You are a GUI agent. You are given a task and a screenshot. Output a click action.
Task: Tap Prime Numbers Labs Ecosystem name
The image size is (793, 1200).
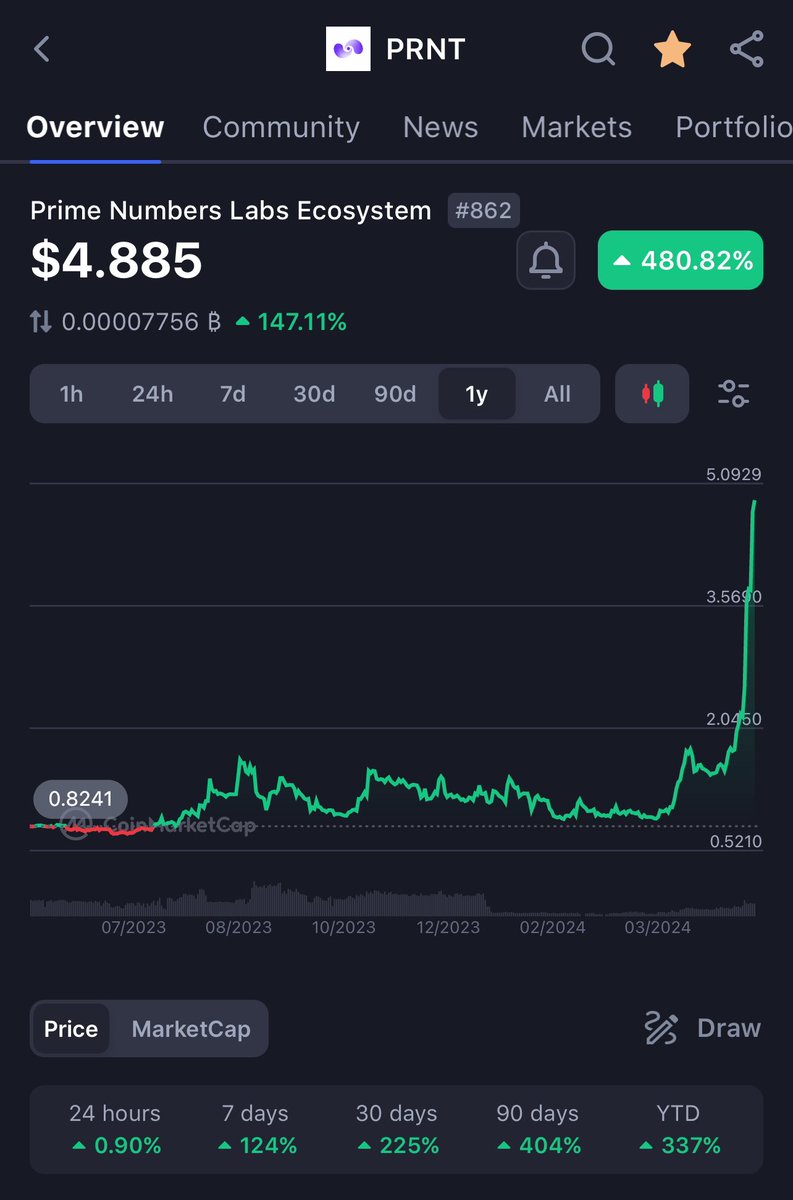click(x=231, y=211)
